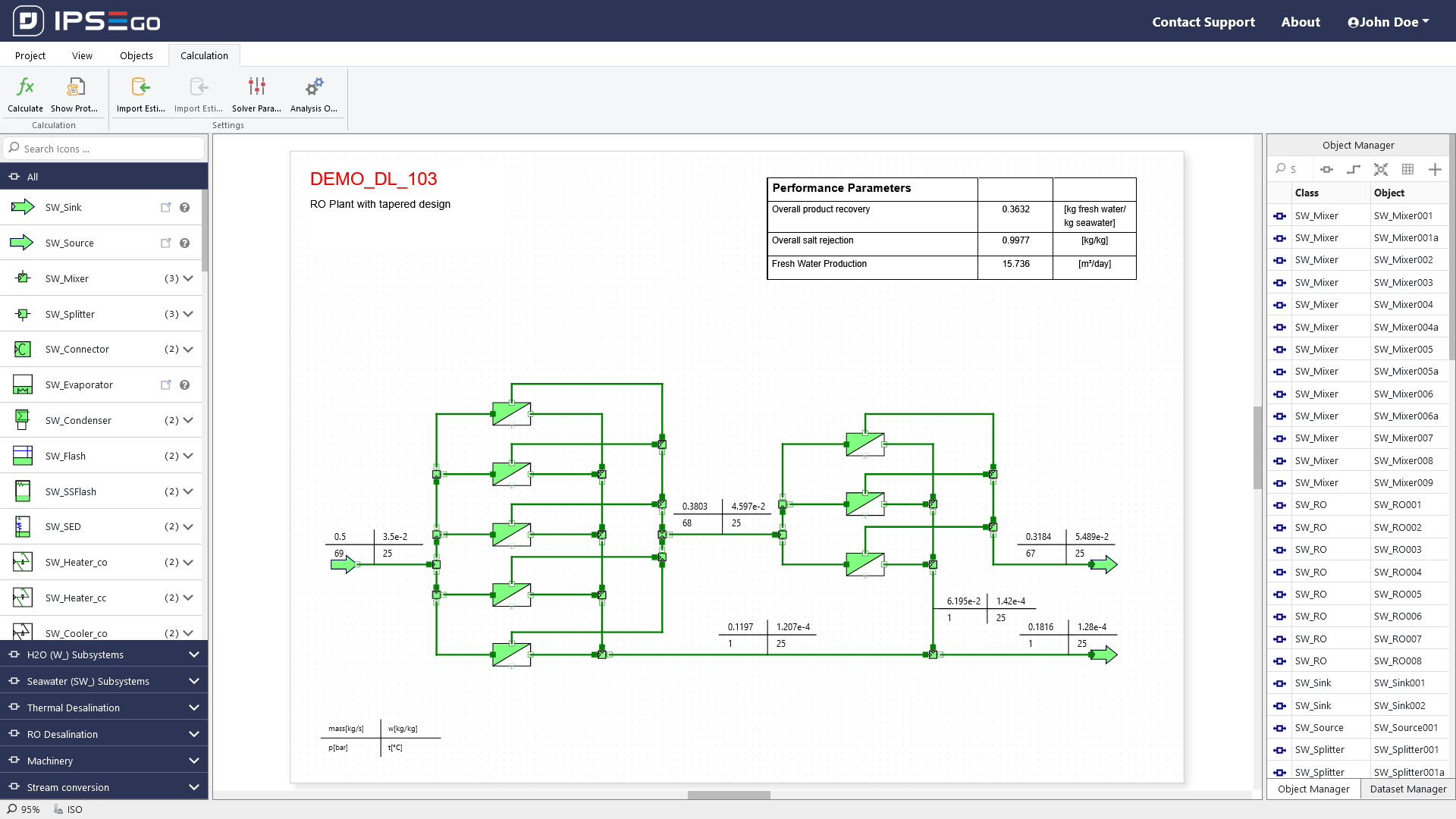
Task: Expand the SW_Mixer variants chevron
Action: click(x=188, y=278)
